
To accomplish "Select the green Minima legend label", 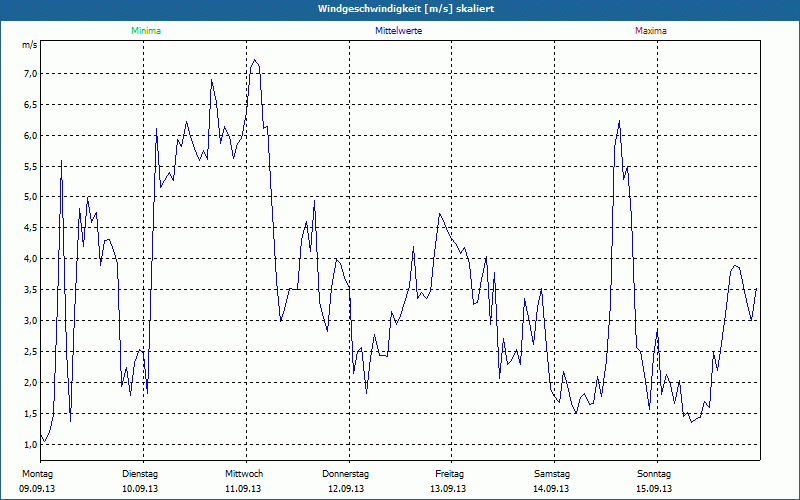I will point(146,31).
